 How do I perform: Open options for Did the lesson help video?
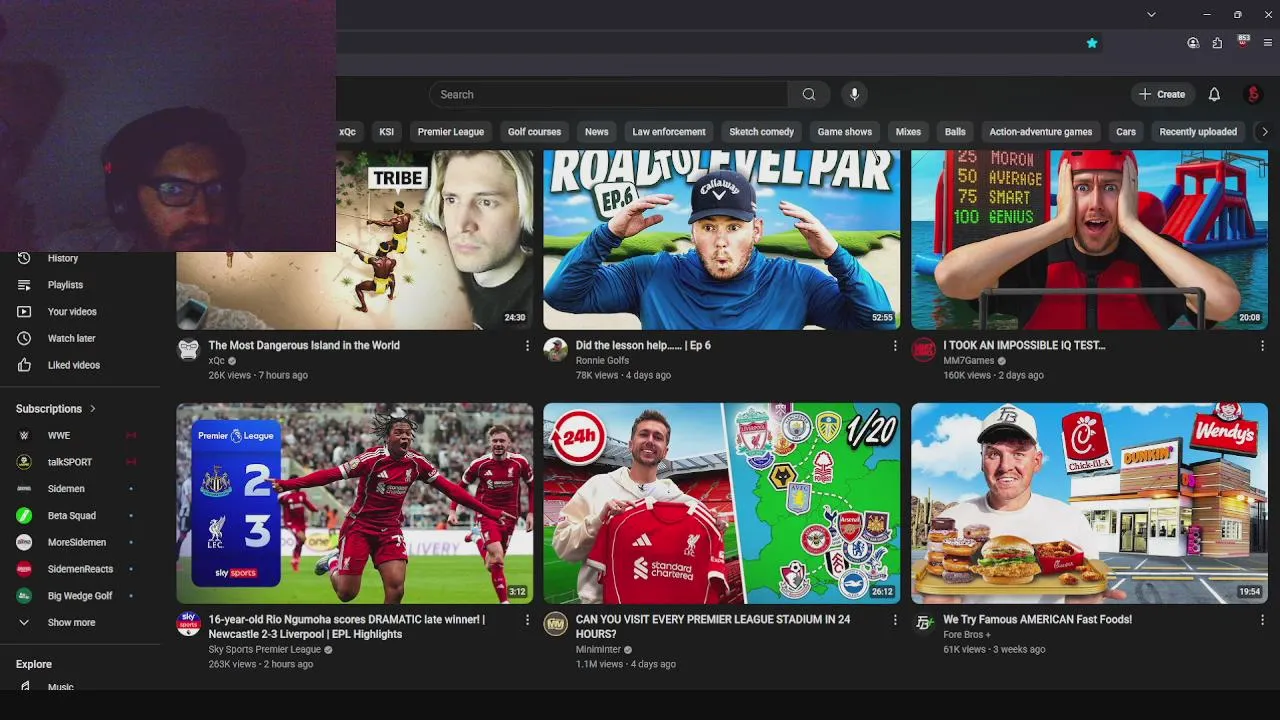(895, 346)
